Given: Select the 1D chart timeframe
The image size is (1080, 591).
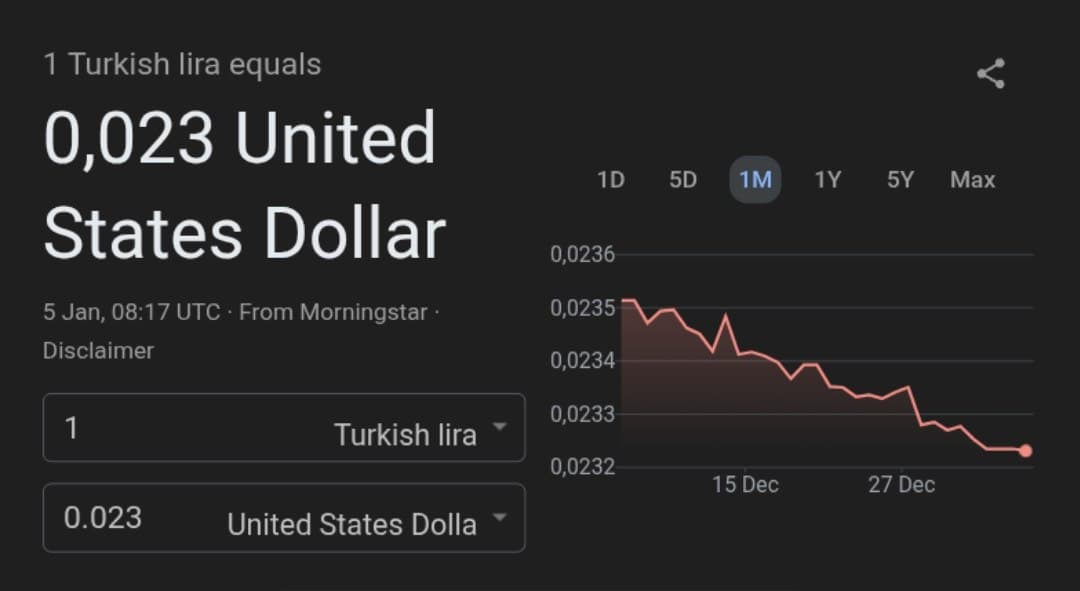Looking at the screenshot, I should click(610, 179).
